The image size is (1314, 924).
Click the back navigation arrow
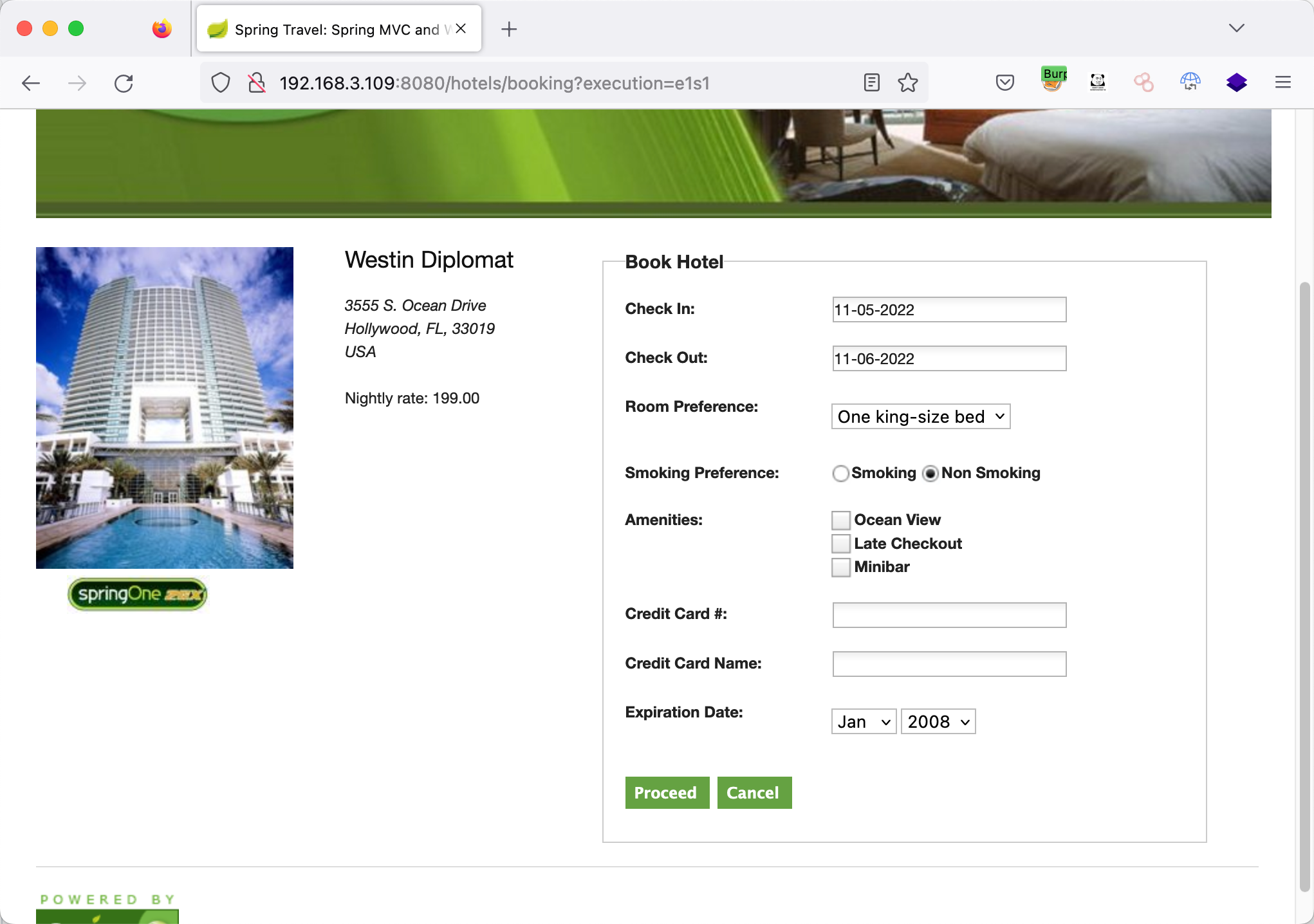click(x=31, y=83)
